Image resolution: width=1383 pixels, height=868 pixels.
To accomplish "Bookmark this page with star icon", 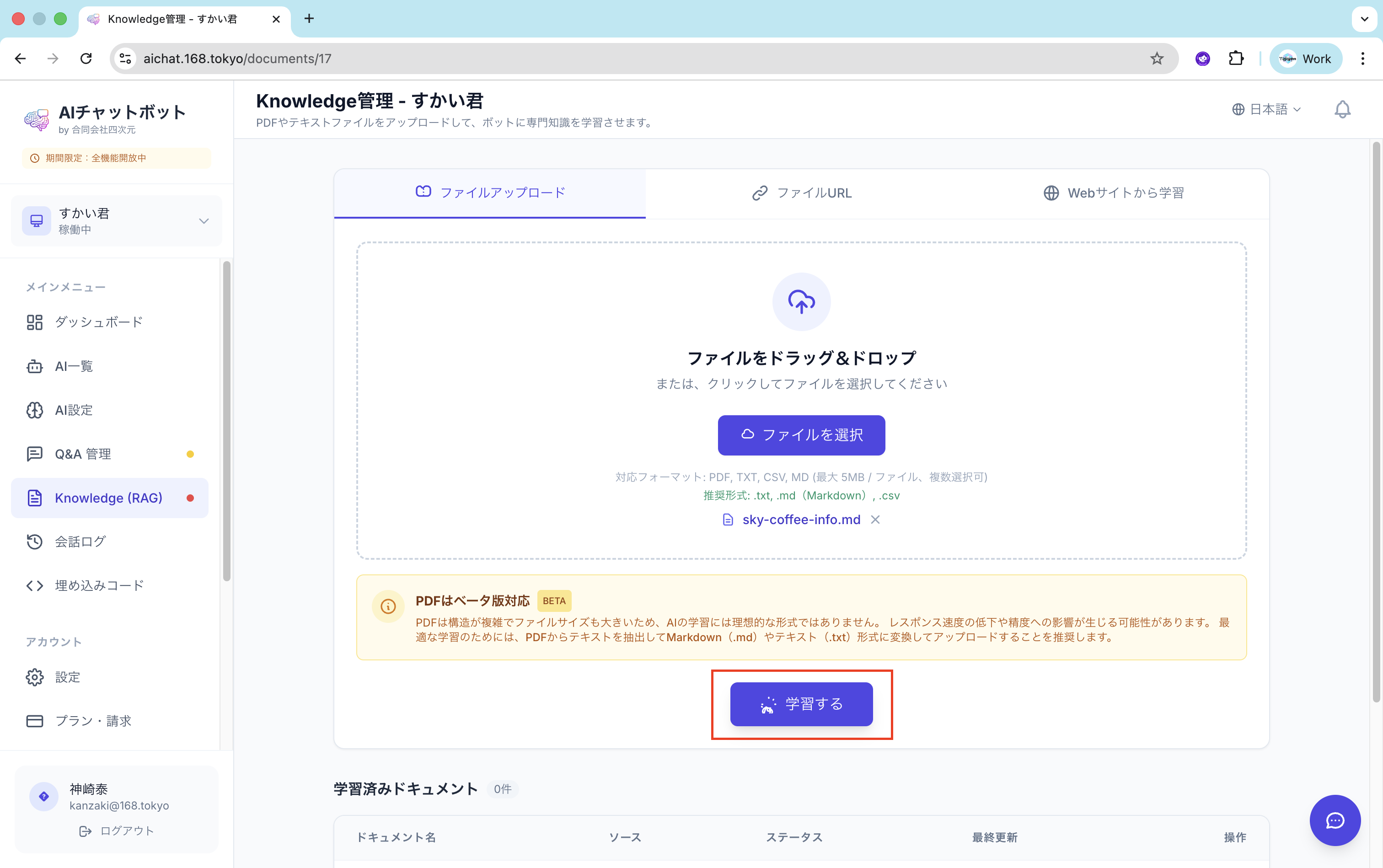I will point(1156,59).
